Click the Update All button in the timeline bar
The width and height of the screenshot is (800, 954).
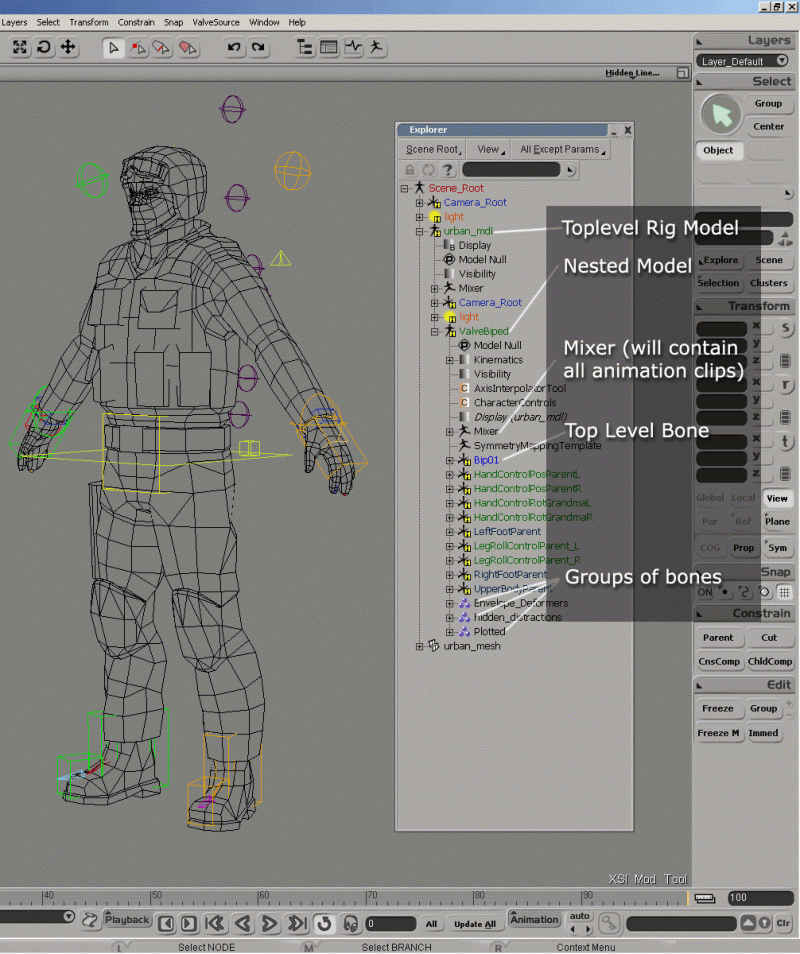[x=475, y=923]
